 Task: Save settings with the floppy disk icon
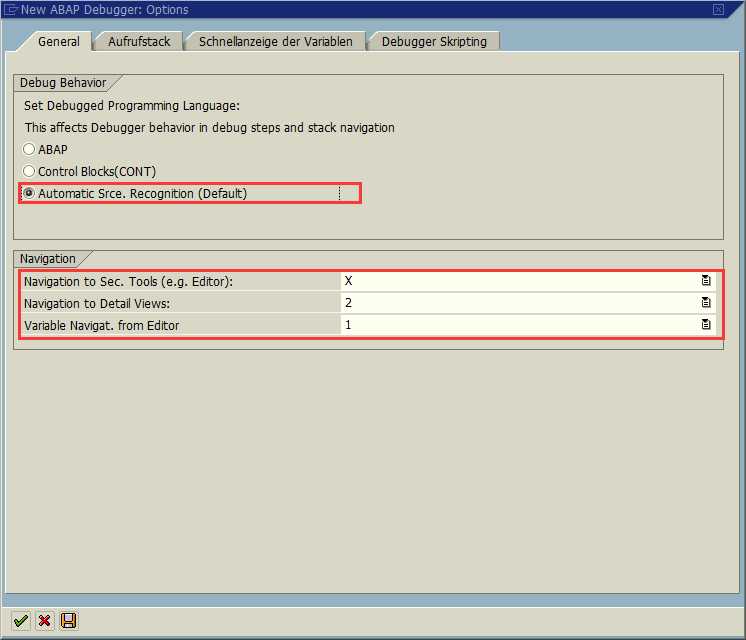pos(69,620)
